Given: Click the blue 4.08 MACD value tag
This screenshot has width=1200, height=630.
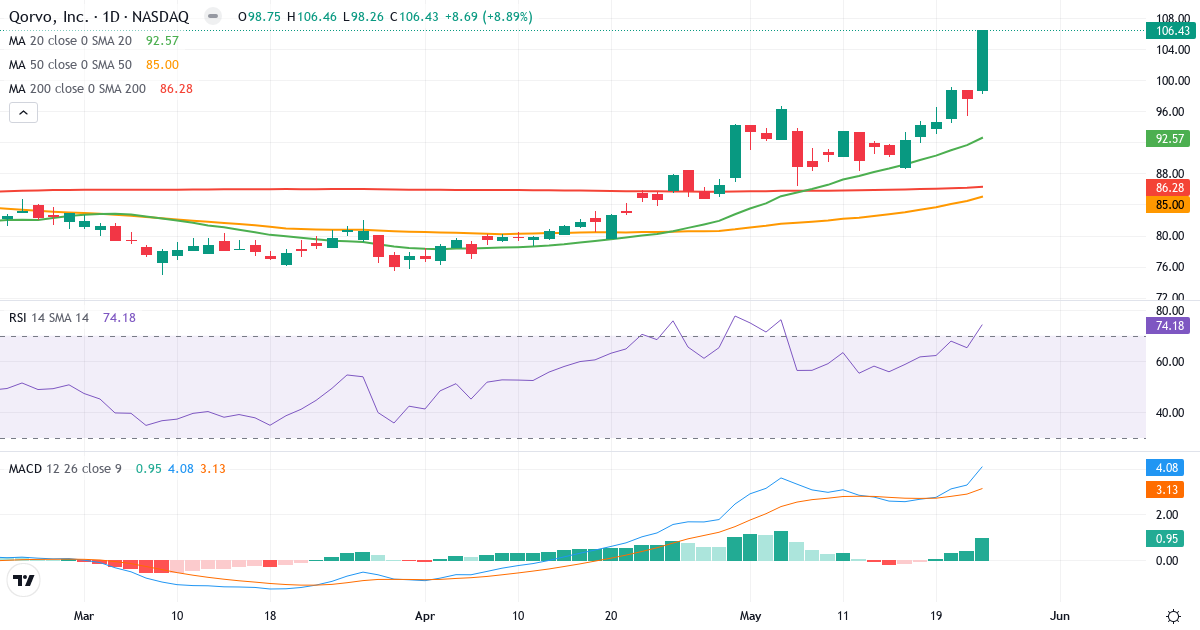Looking at the screenshot, I should [1166, 467].
